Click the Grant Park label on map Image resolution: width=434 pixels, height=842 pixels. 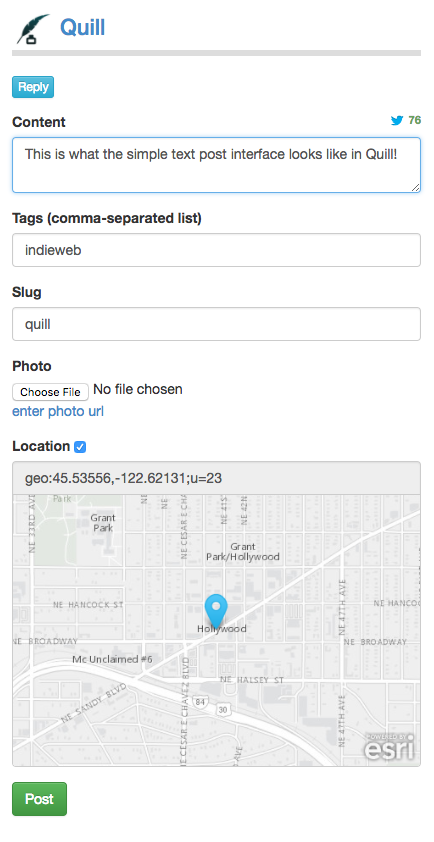(103, 523)
